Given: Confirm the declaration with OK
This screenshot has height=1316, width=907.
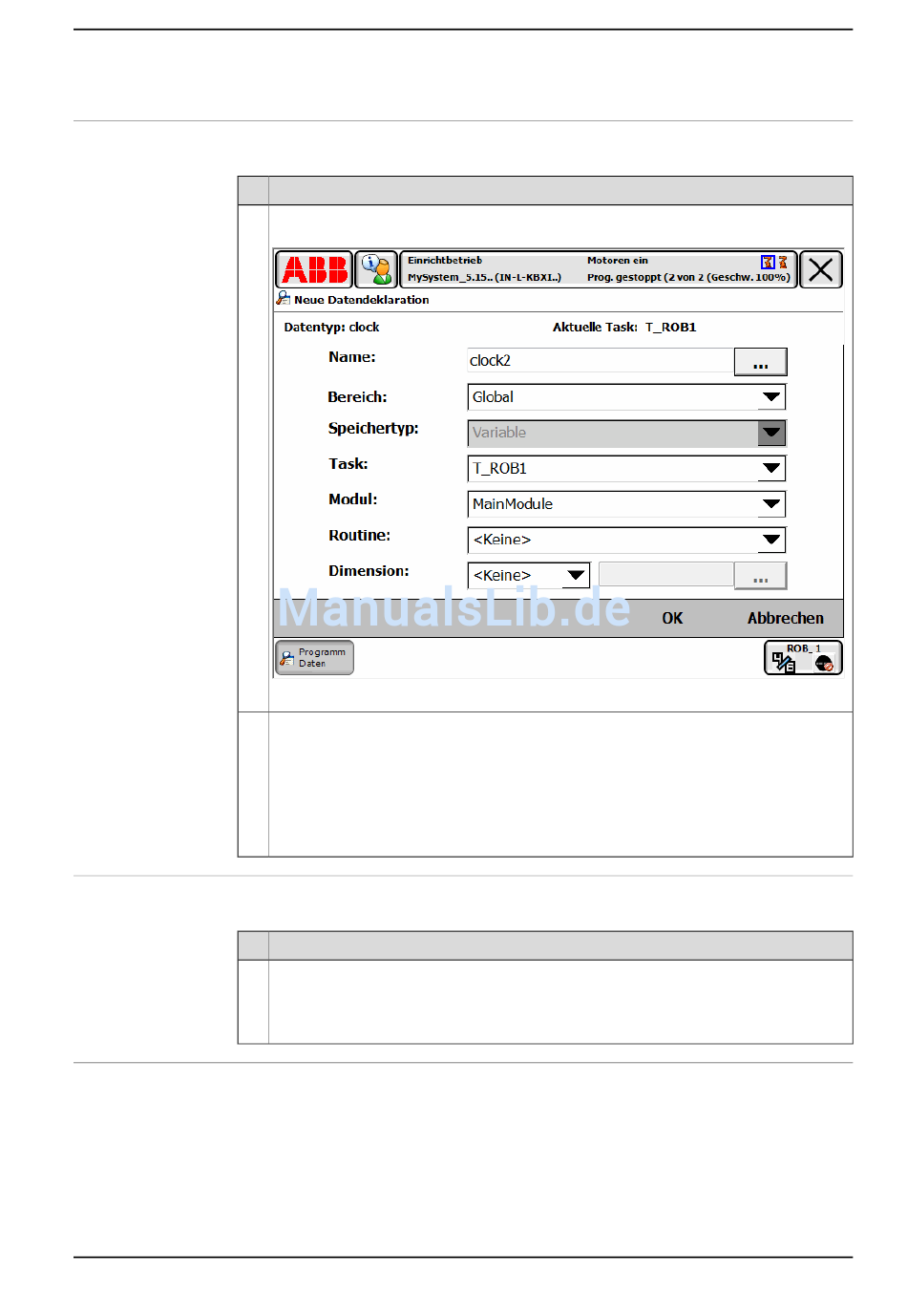Looking at the screenshot, I should 672,618.
